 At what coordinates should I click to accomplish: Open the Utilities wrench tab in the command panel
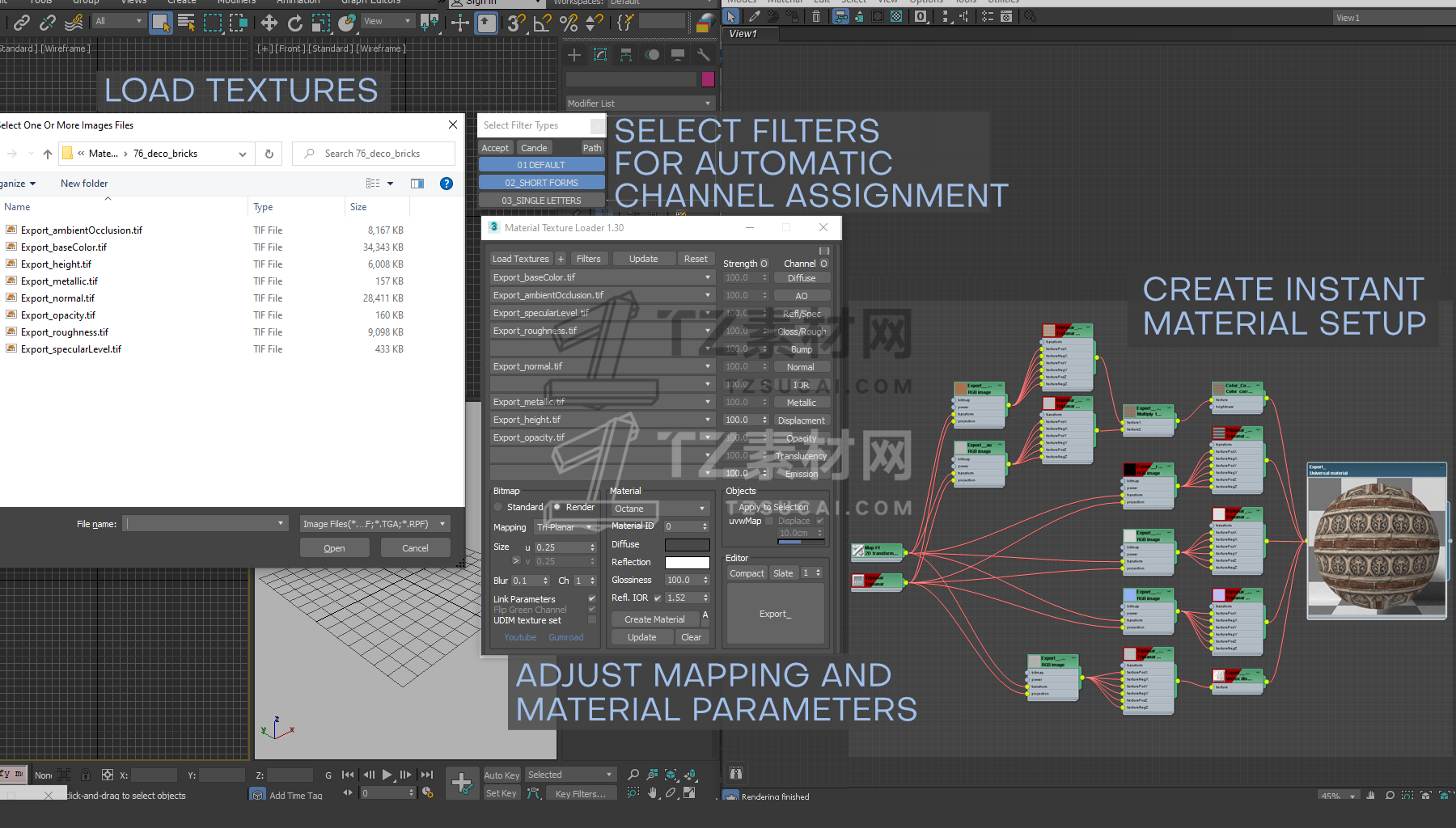(x=703, y=55)
